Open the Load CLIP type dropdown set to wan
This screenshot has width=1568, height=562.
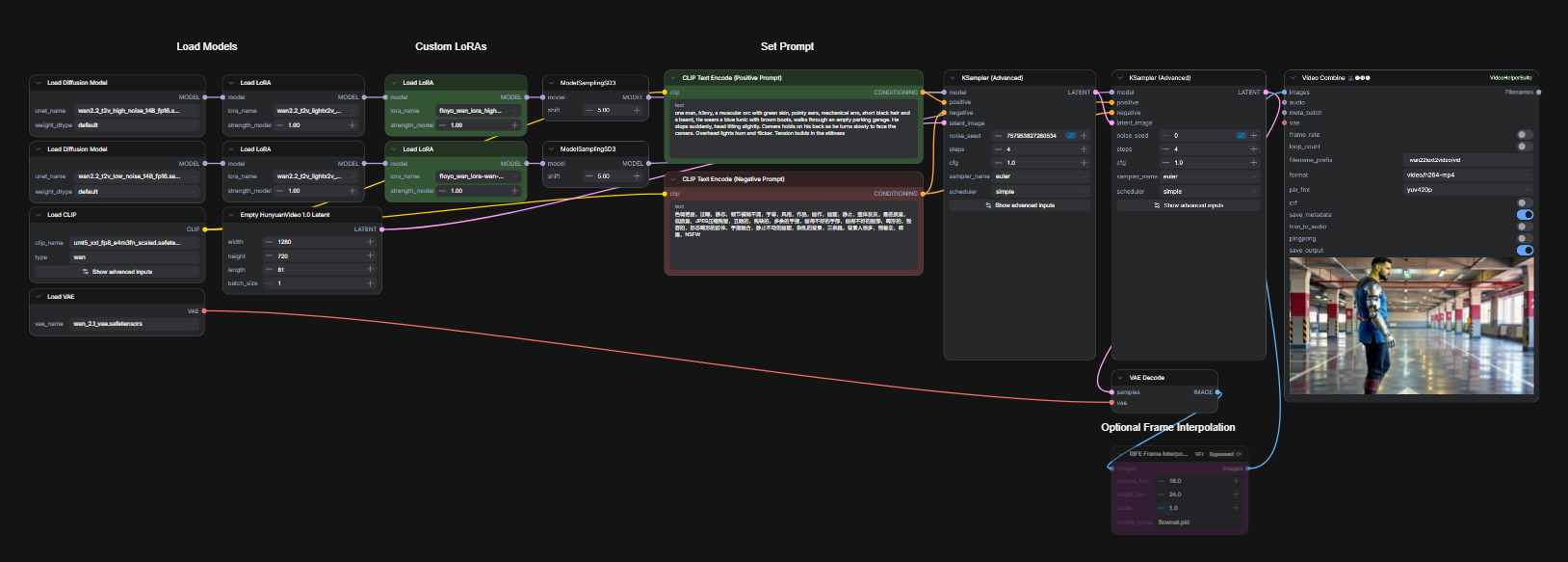[134, 257]
